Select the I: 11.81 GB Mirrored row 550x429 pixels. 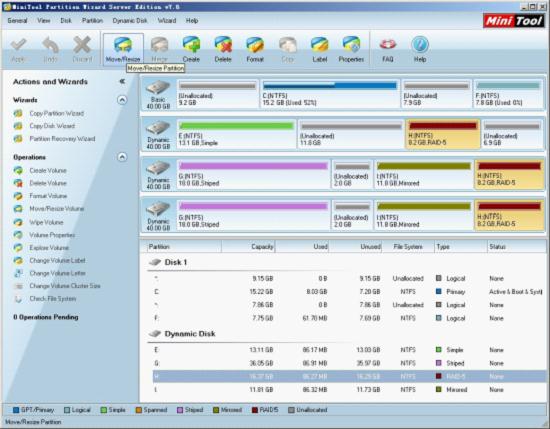tap(349, 390)
